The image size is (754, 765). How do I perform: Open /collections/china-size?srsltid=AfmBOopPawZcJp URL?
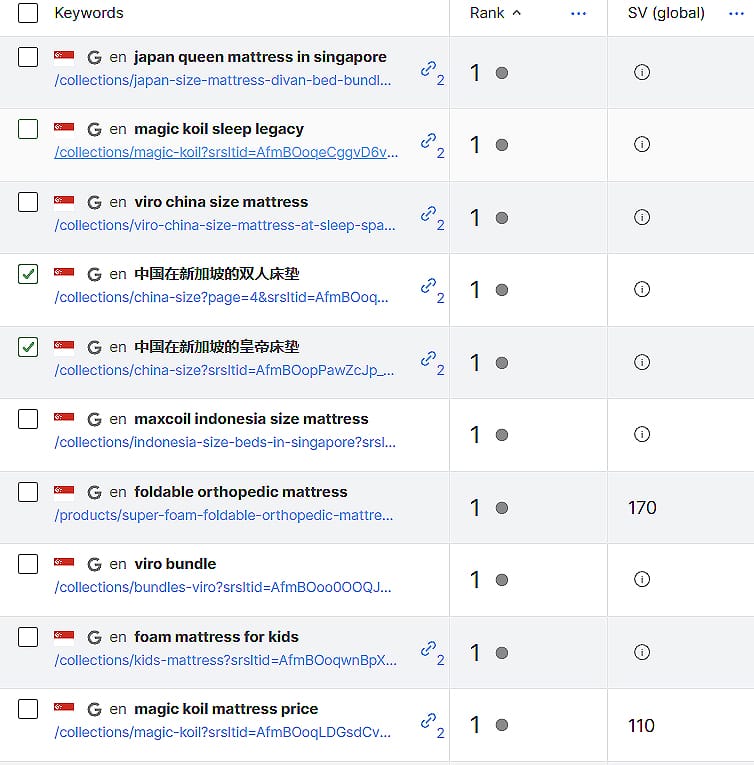(224, 370)
